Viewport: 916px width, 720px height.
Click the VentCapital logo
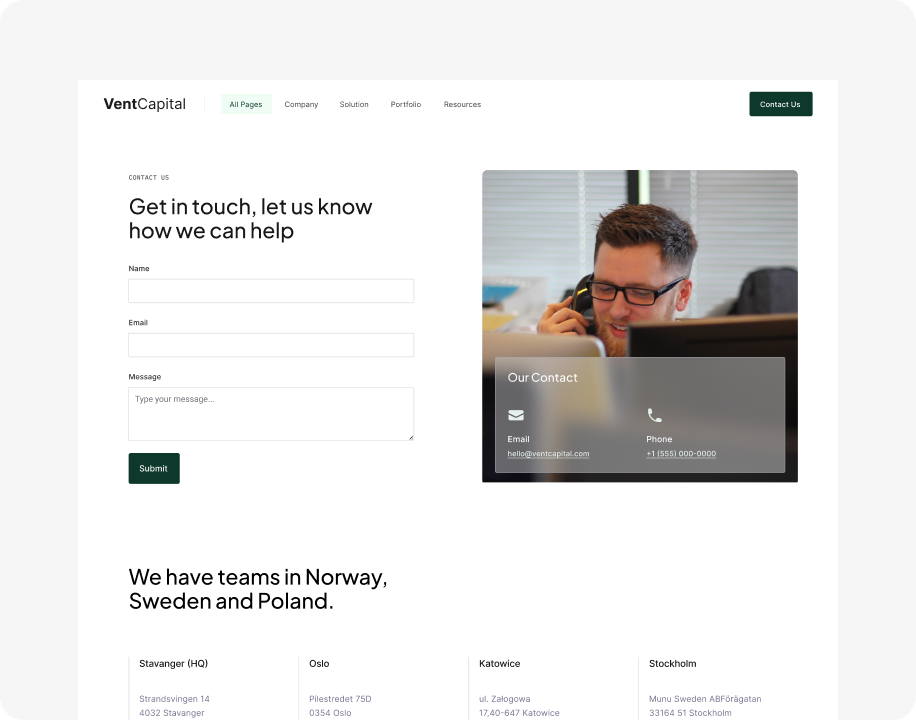[x=145, y=104]
